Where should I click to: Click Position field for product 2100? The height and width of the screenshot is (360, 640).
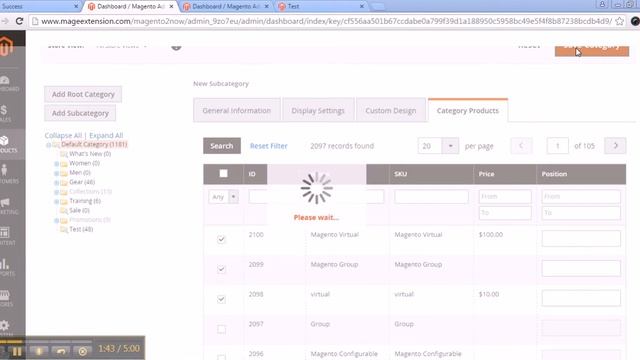pyautogui.click(x=581, y=239)
